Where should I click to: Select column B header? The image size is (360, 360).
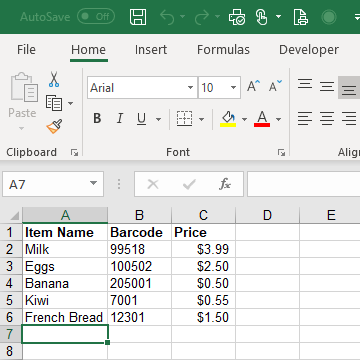coord(139,215)
